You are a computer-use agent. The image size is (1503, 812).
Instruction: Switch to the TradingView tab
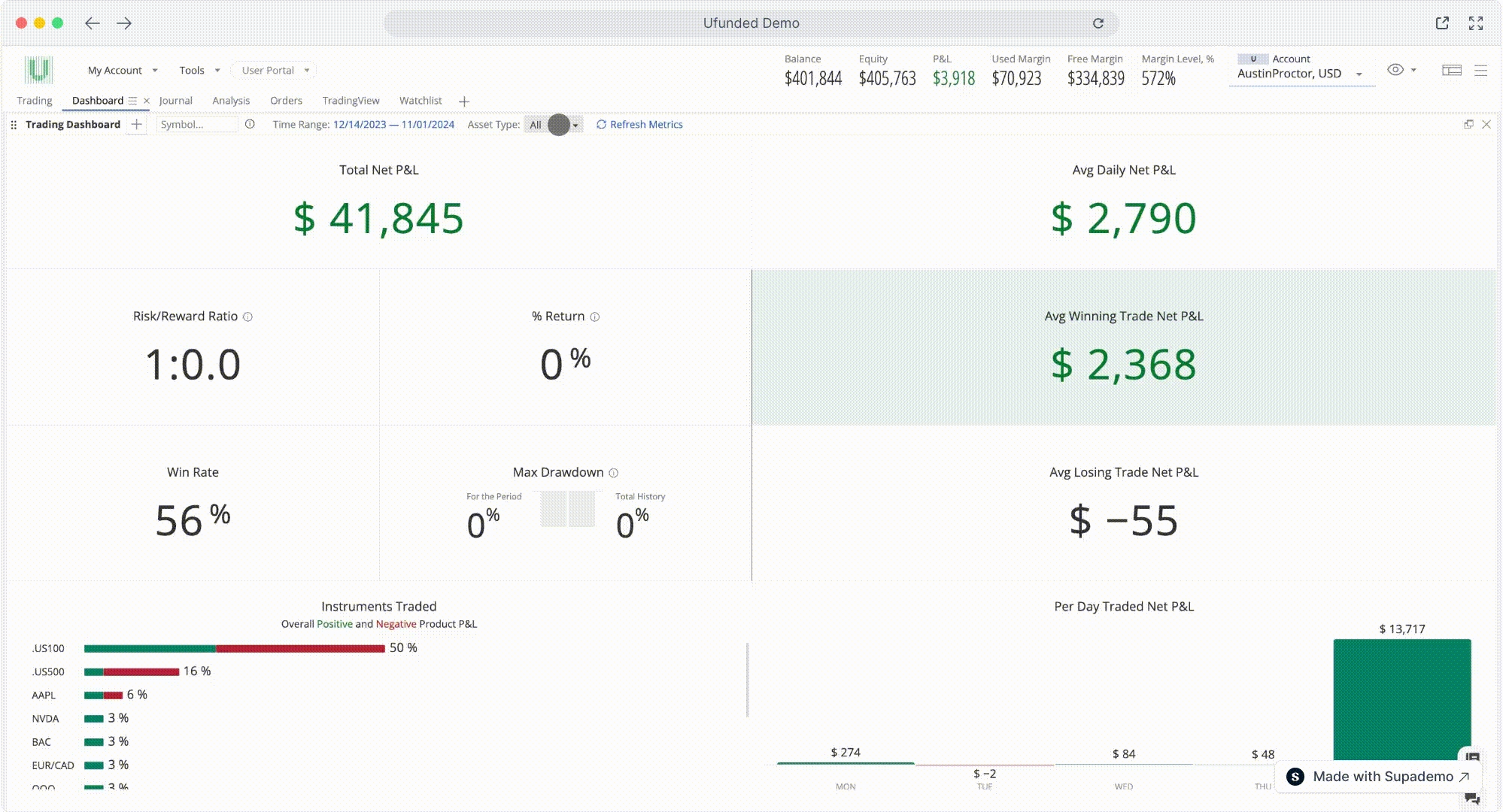click(x=351, y=101)
